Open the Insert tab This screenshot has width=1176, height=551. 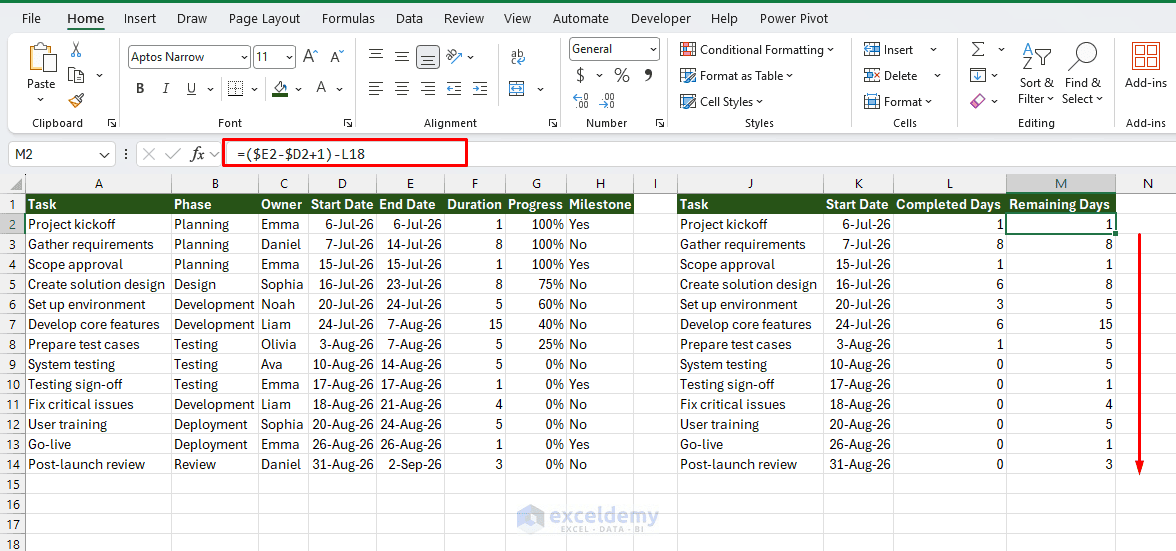pos(140,19)
